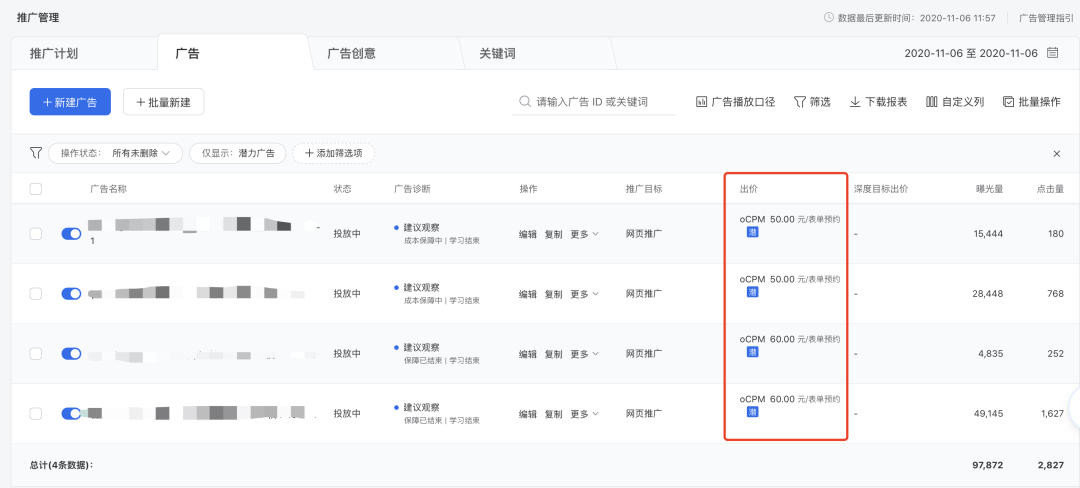Click the 768 clicks cell
The image size is (1080, 488).
coord(1056,294)
